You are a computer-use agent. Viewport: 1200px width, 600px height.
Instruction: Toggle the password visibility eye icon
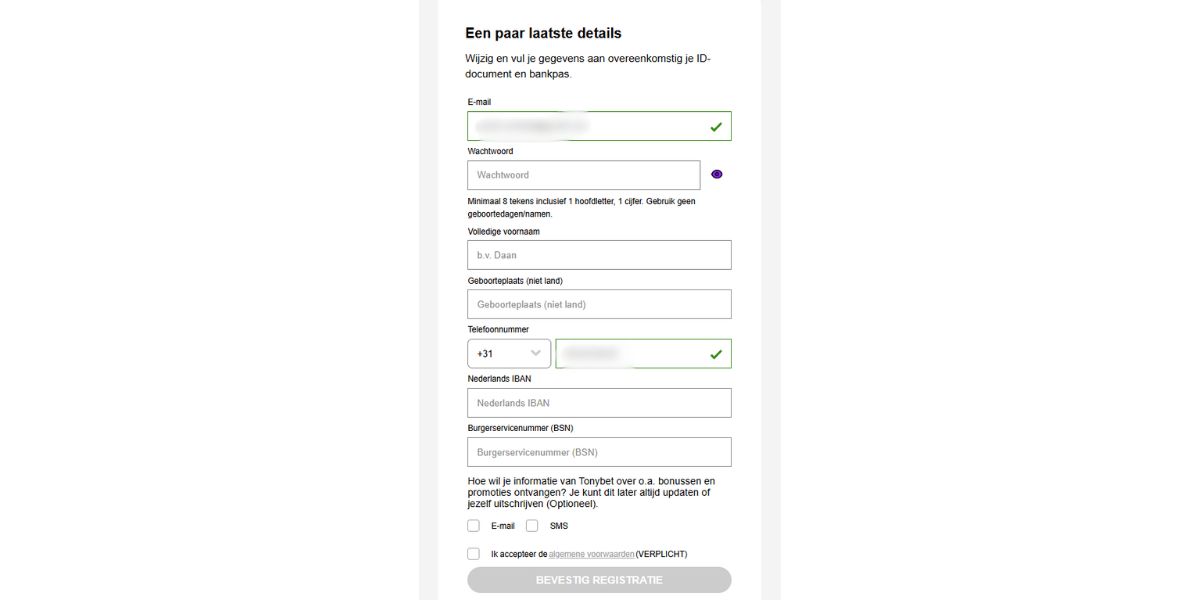coord(715,174)
